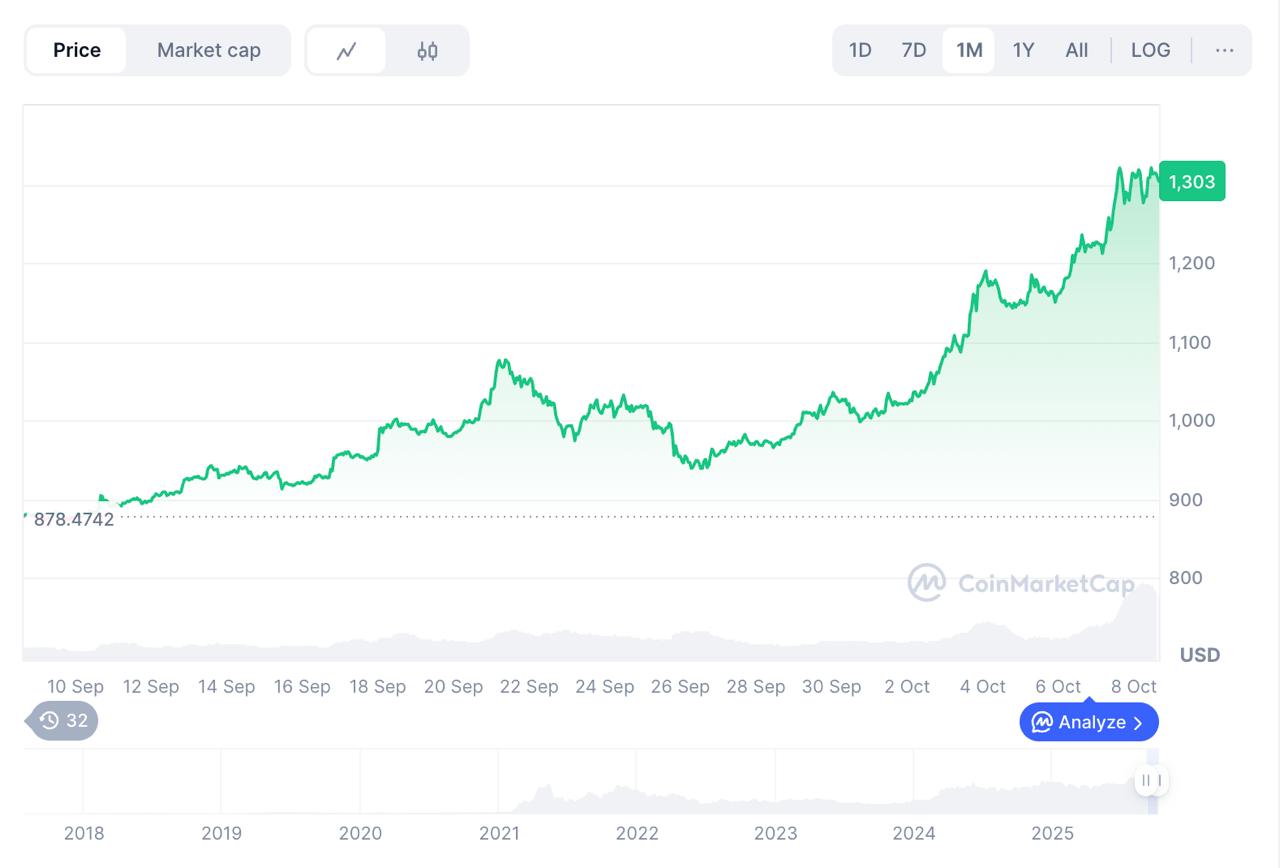
Task: Click the CoinMarketCap watermark logo
Action: tap(927, 583)
